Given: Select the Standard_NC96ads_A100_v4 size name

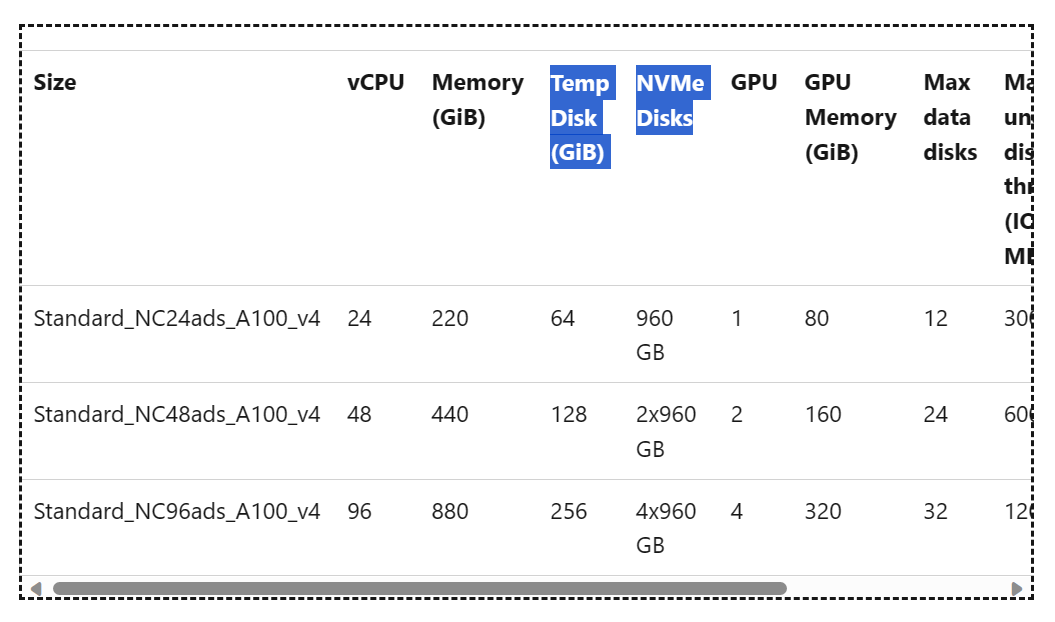Looking at the screenshot, I should 176,511.
